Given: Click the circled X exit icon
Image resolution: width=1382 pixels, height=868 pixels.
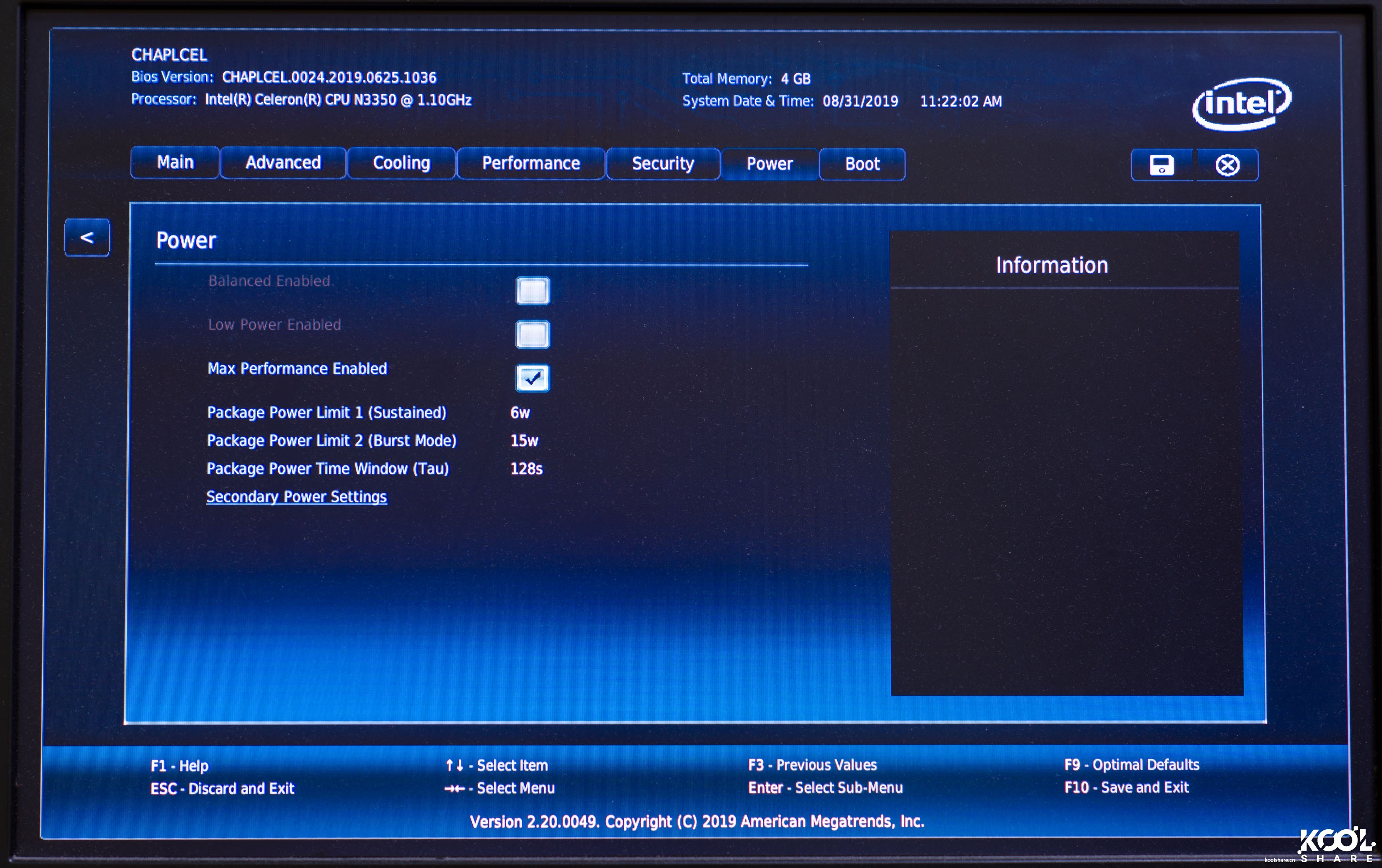Looking at the screenshot, I should click(x=1227, y=165).
